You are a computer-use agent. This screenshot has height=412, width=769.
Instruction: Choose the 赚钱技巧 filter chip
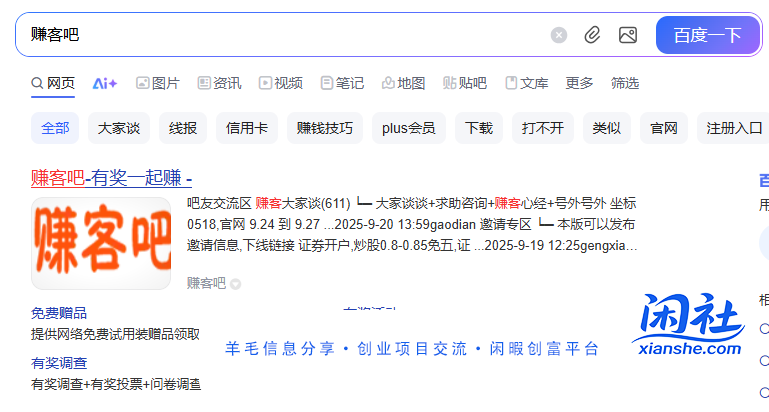[325, 128]
